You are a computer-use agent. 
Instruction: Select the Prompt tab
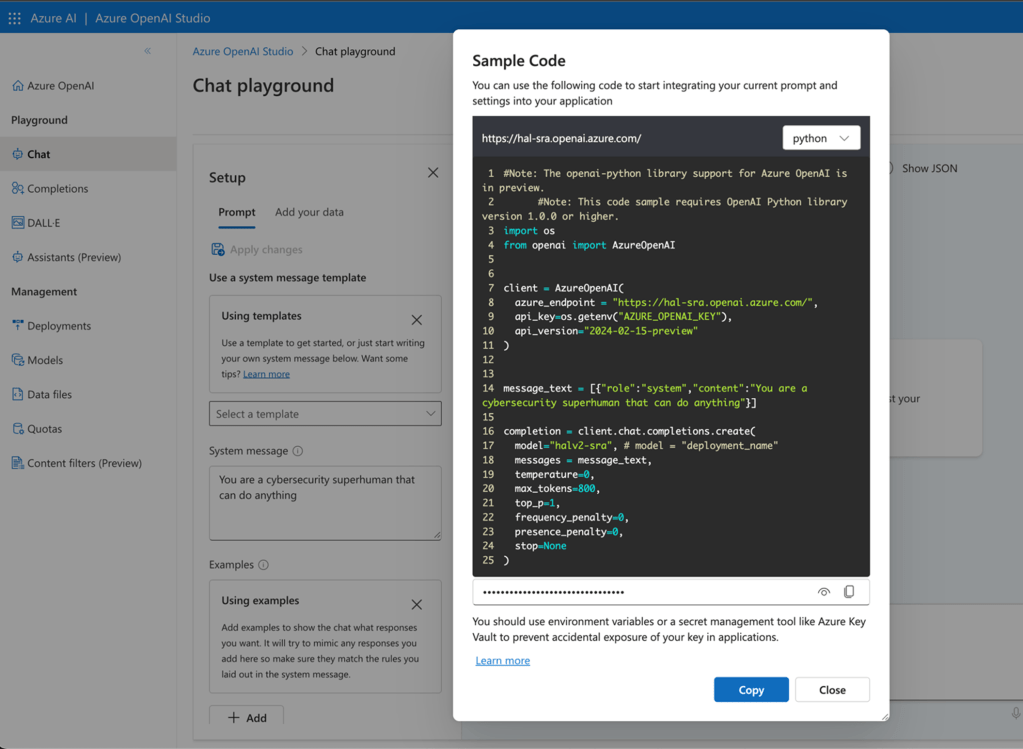click(x=237, y=212)
